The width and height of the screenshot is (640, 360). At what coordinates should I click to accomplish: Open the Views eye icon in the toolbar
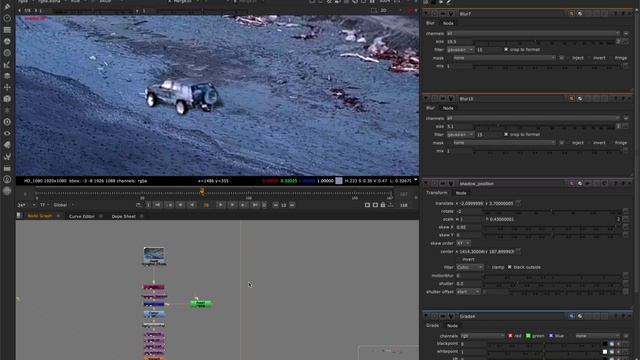pyautogui.click(x=7, y=133)
